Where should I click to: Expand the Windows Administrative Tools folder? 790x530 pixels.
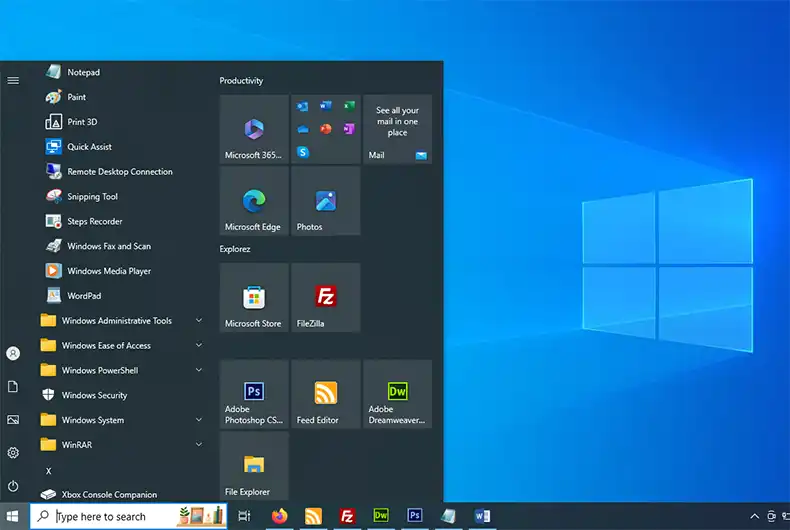pos(116,321)
